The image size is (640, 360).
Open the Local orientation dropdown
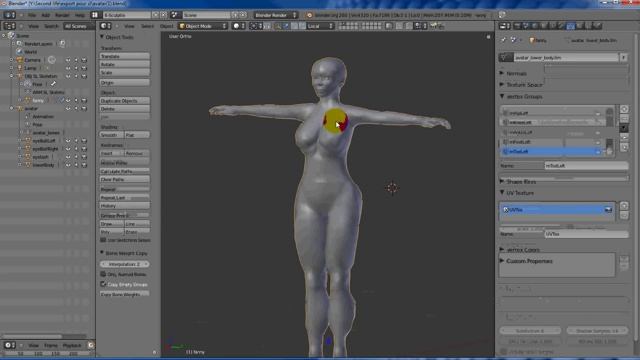320,26
